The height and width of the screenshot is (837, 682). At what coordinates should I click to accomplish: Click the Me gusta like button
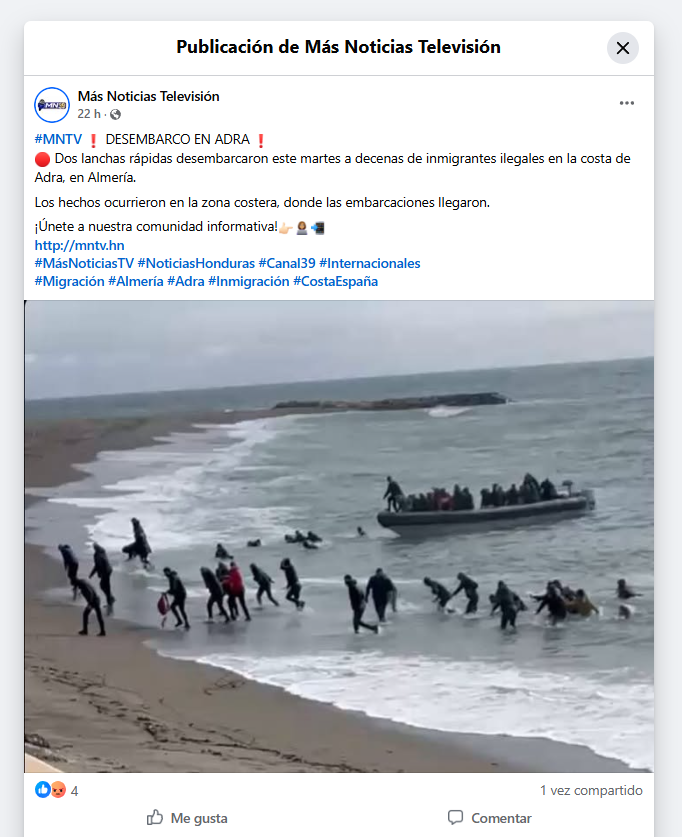[187, 818]
